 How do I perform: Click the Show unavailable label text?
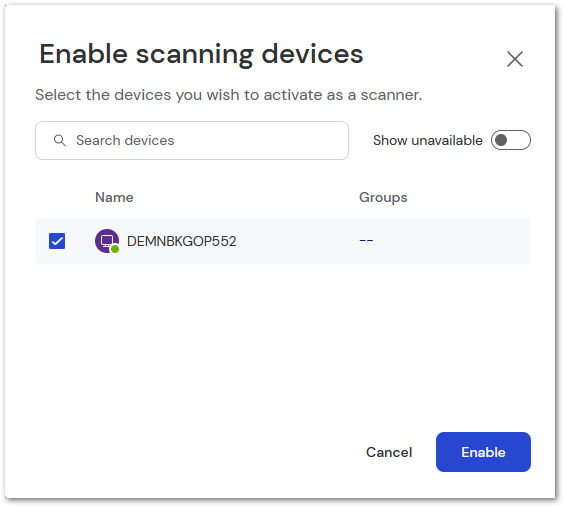point(427,140)
